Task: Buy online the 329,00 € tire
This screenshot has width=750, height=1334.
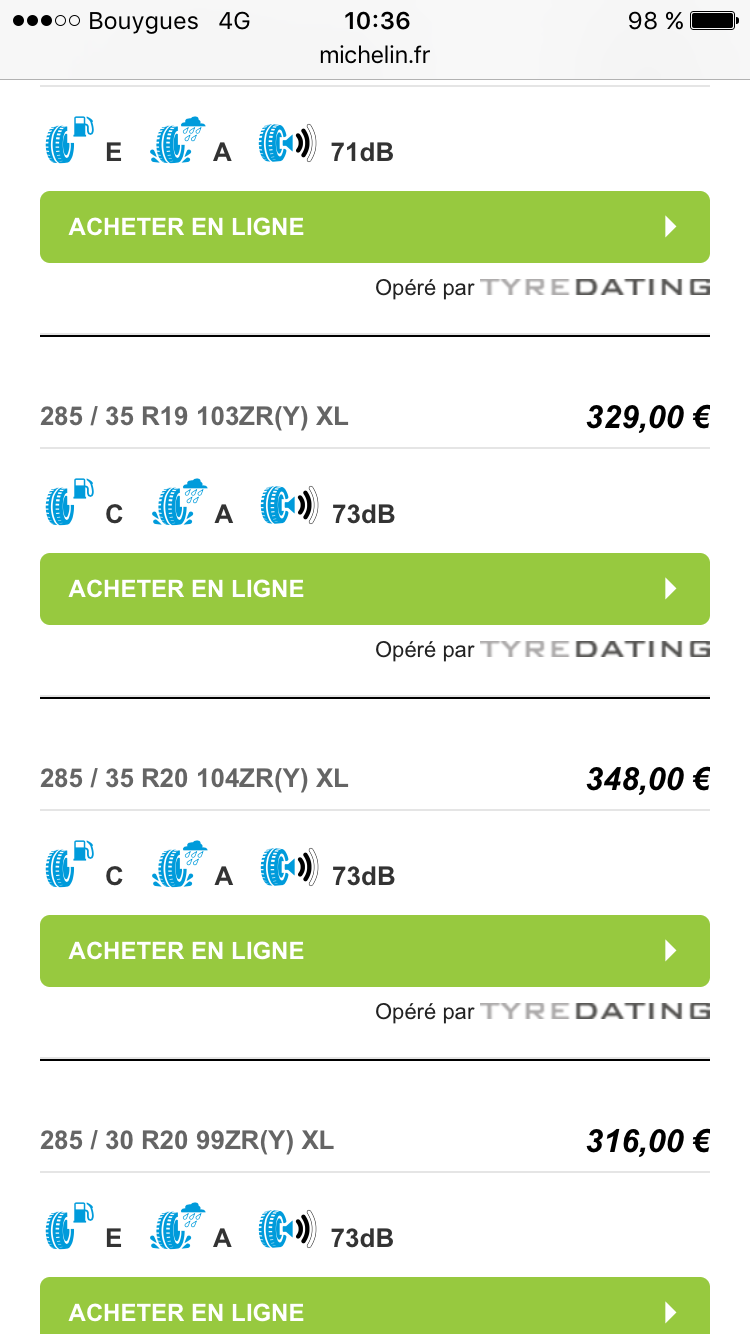Action: tap(375, 589)
